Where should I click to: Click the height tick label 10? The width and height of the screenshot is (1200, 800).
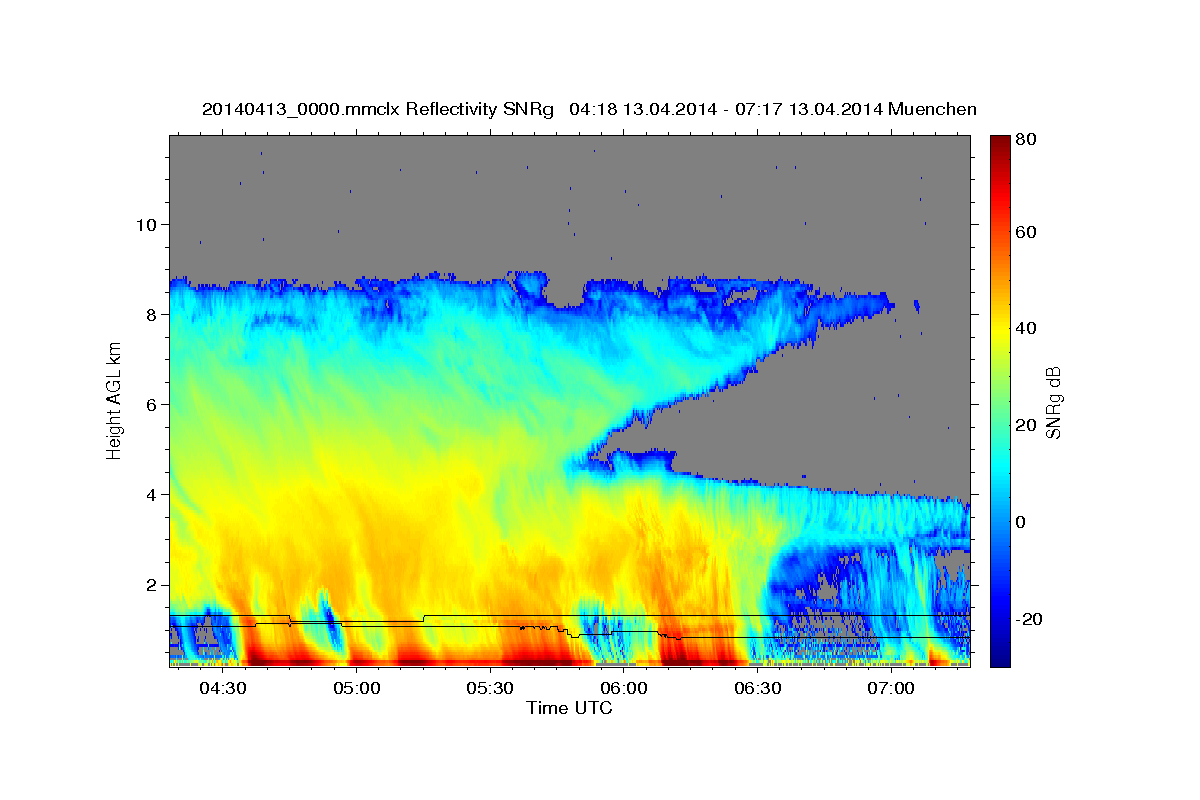148,224
